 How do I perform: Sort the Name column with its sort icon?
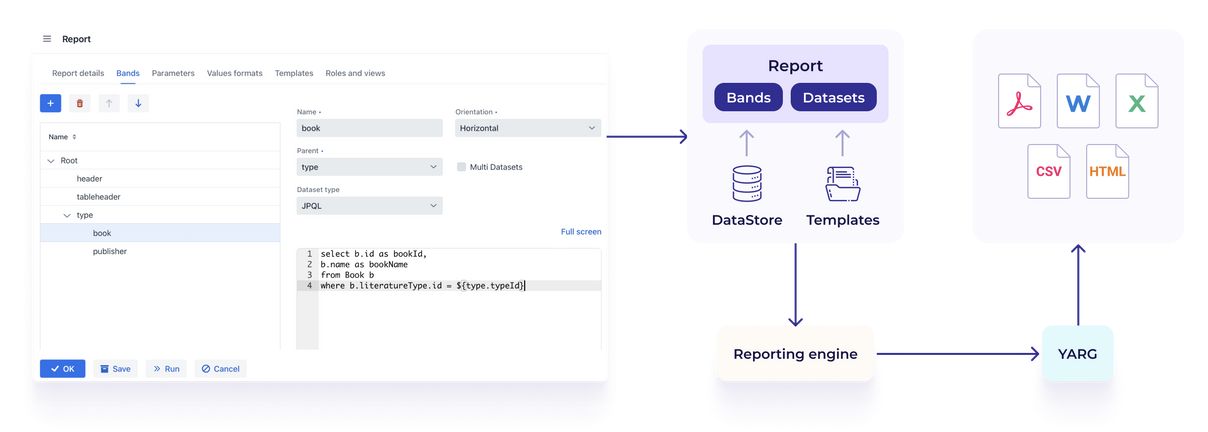(74, 137)
